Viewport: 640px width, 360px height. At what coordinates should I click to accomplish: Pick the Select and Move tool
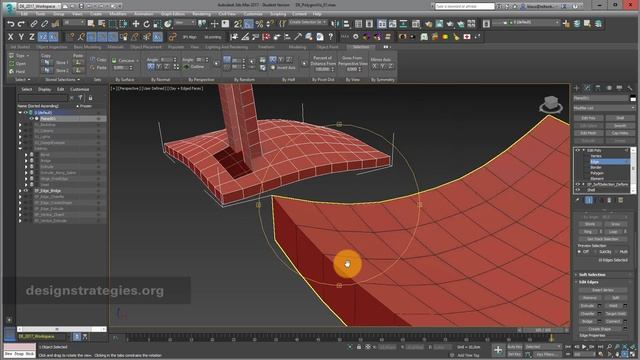[136, 24]
